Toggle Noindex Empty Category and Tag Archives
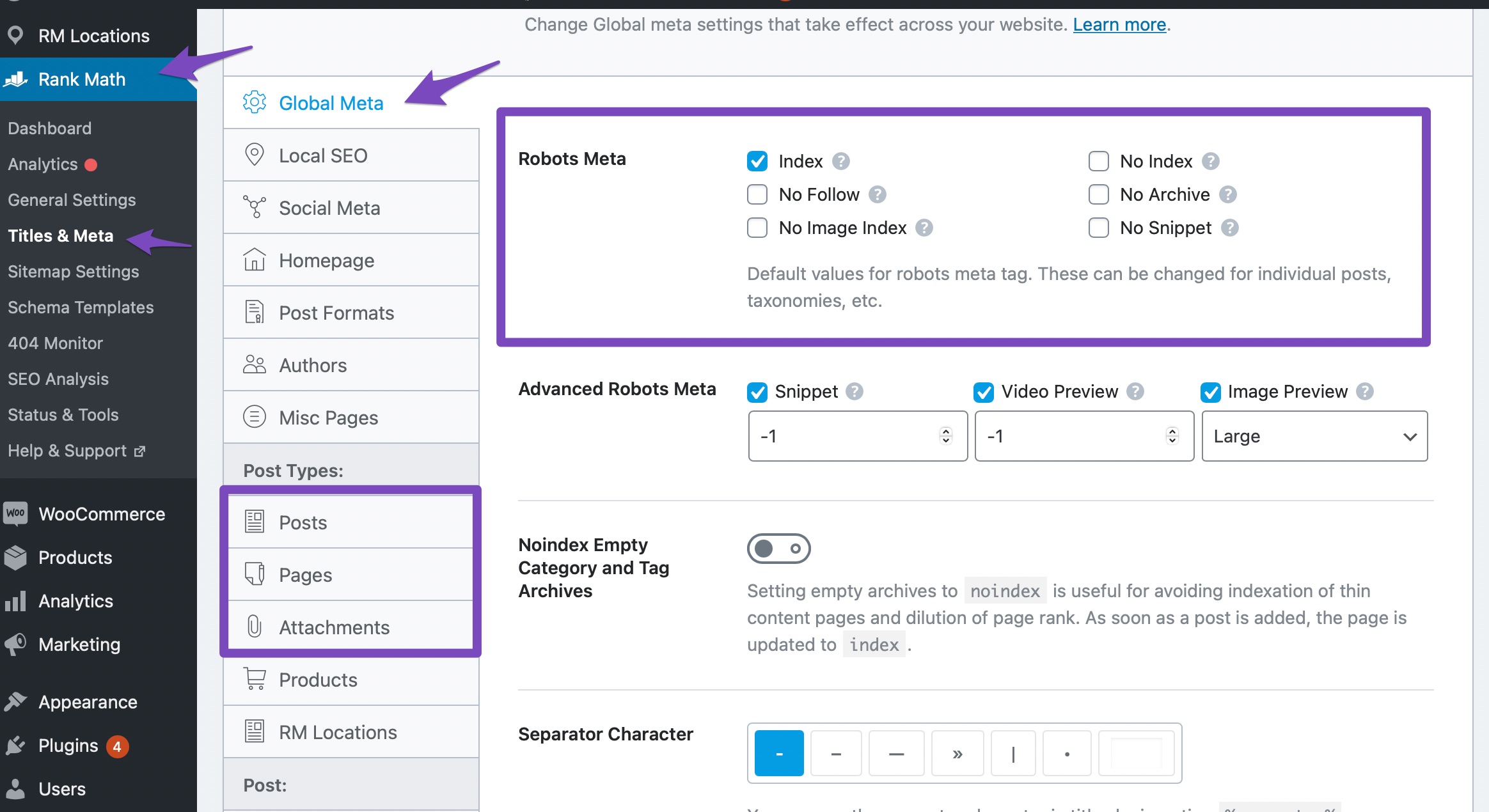The height and width of the screenshot is (812, 1489). click(778, 549)
